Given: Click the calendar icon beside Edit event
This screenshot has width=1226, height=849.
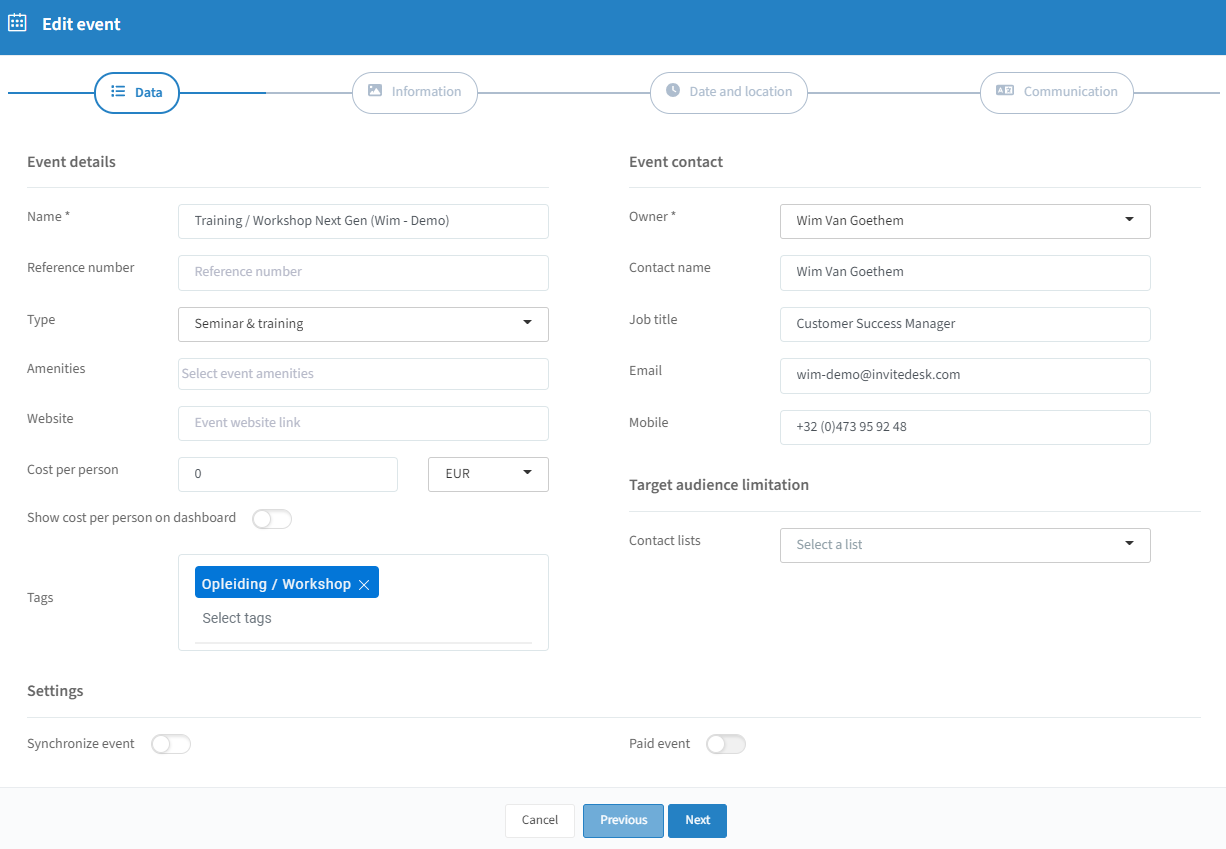Looking at the screenshot, I should pos(17,22).
